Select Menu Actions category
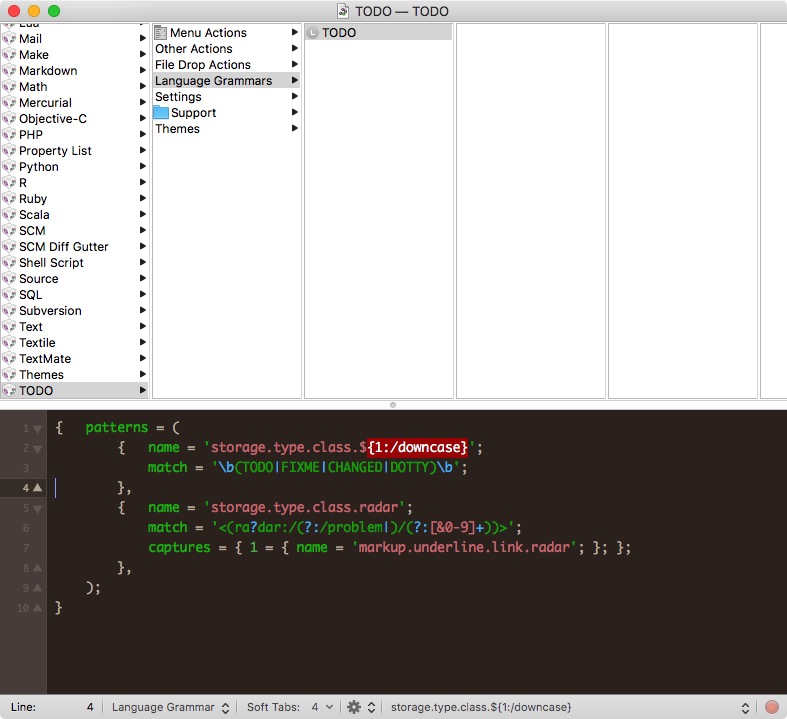787x719 pixels. coord(226,33)
